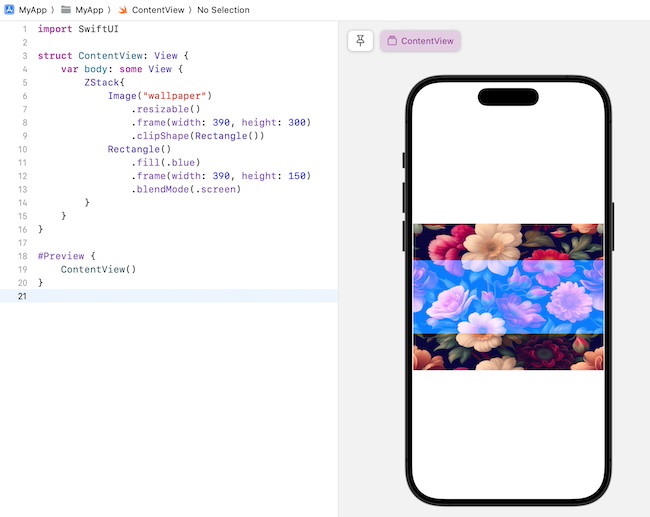Click the '.clipShape' modifier on line 9
Image resolution: width=650 pixels, height=517 pixels.
[x=160, y=136]
